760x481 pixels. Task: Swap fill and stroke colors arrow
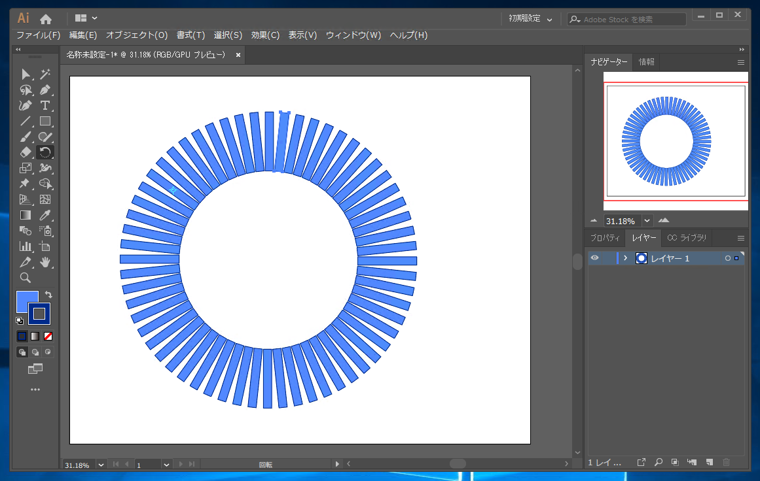click(48, 295)
